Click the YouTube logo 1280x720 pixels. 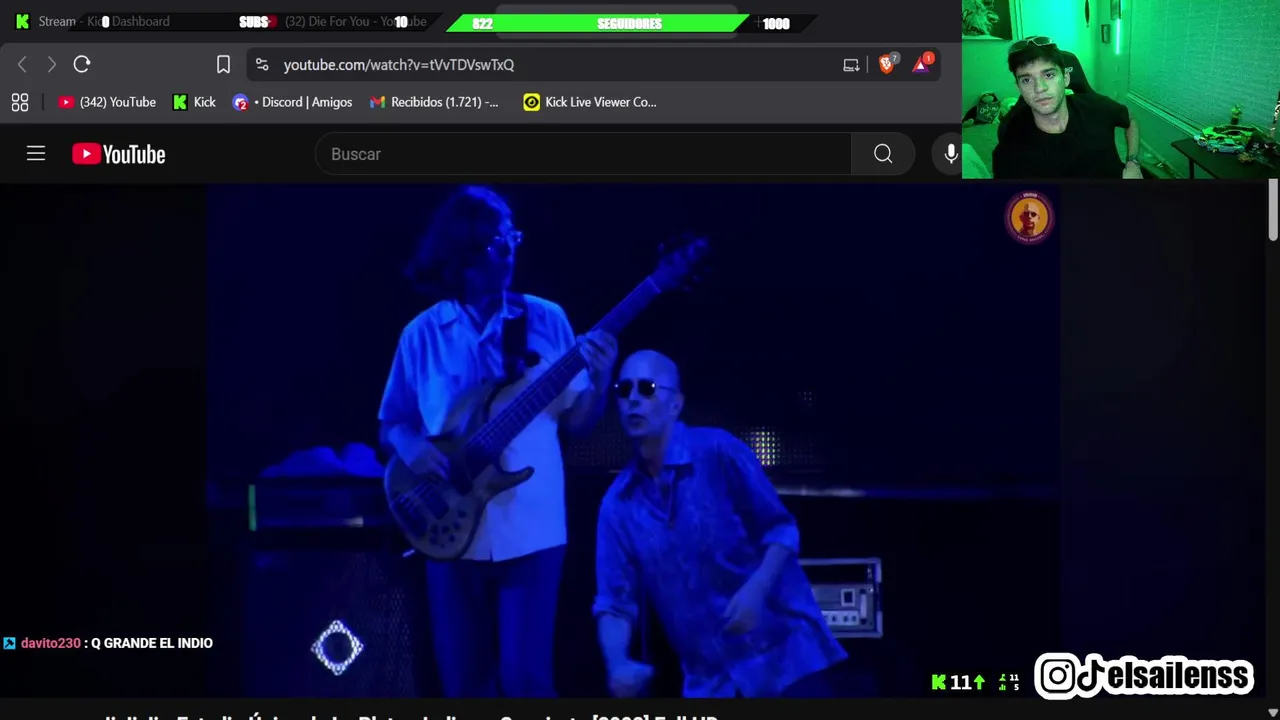(119, 154)
